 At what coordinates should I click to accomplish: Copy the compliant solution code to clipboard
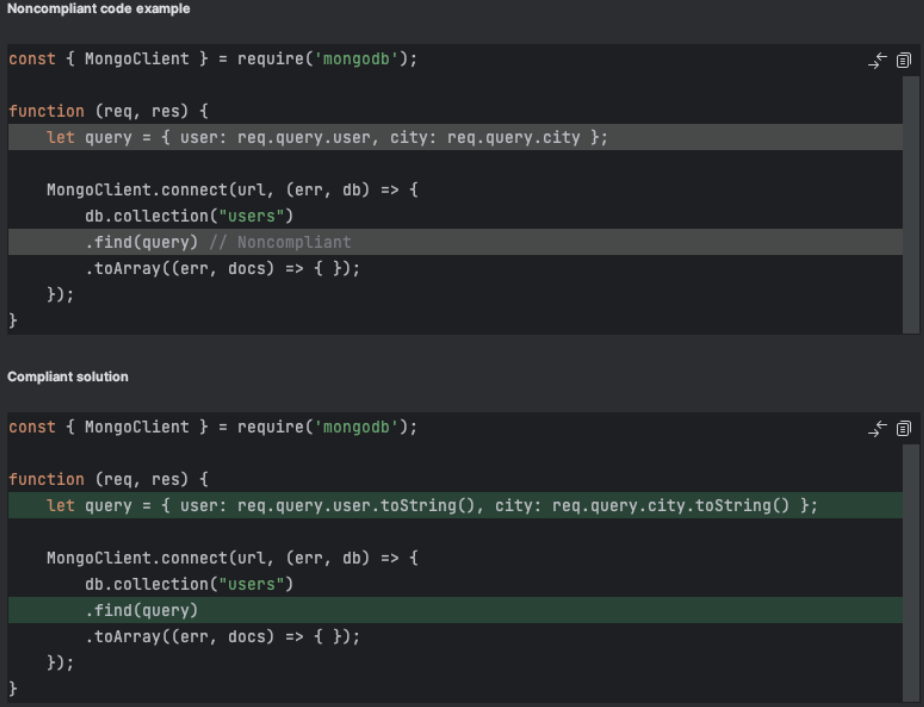tap(904, 429)
